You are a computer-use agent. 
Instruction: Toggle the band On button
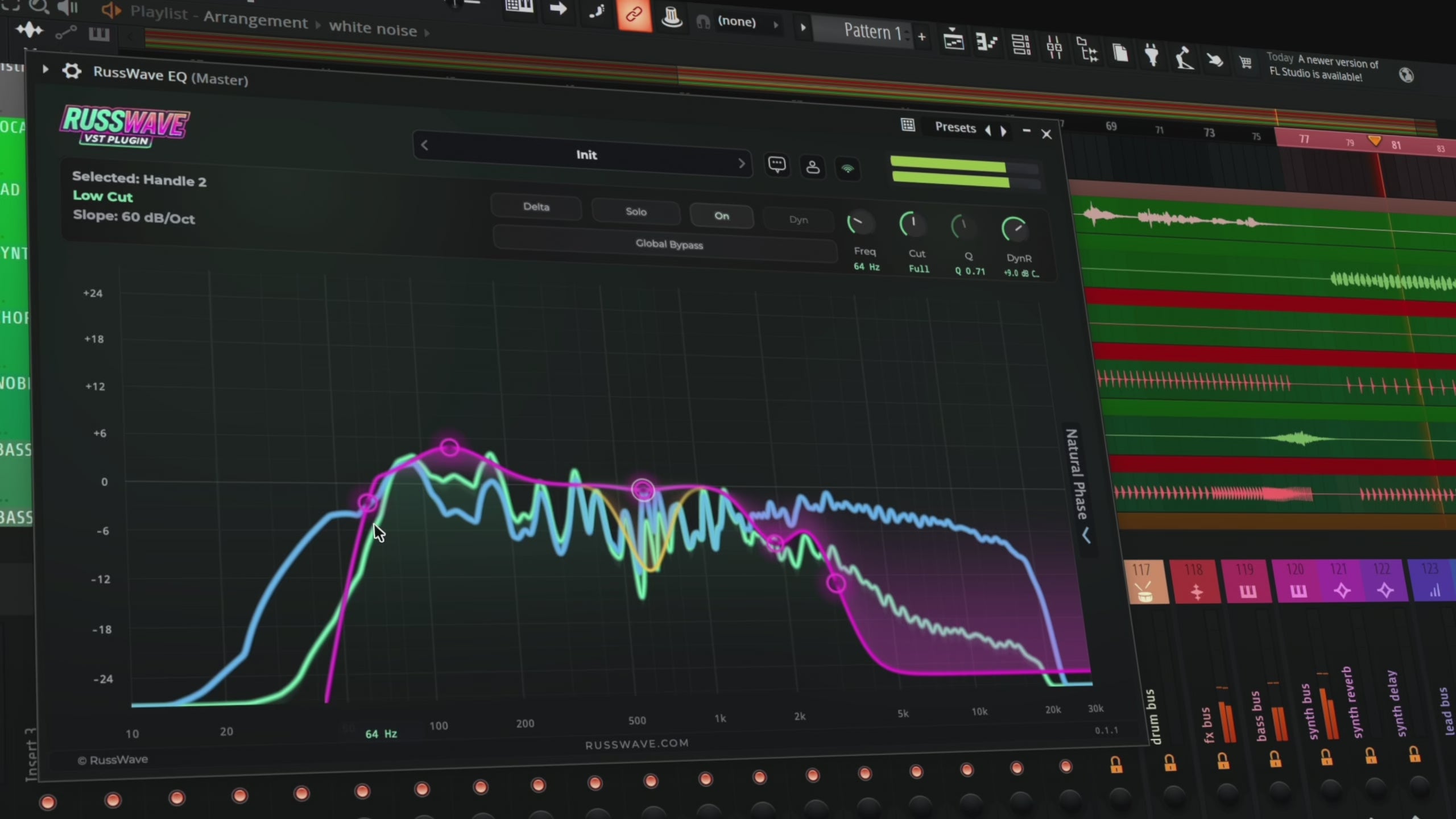coord(721,216)
